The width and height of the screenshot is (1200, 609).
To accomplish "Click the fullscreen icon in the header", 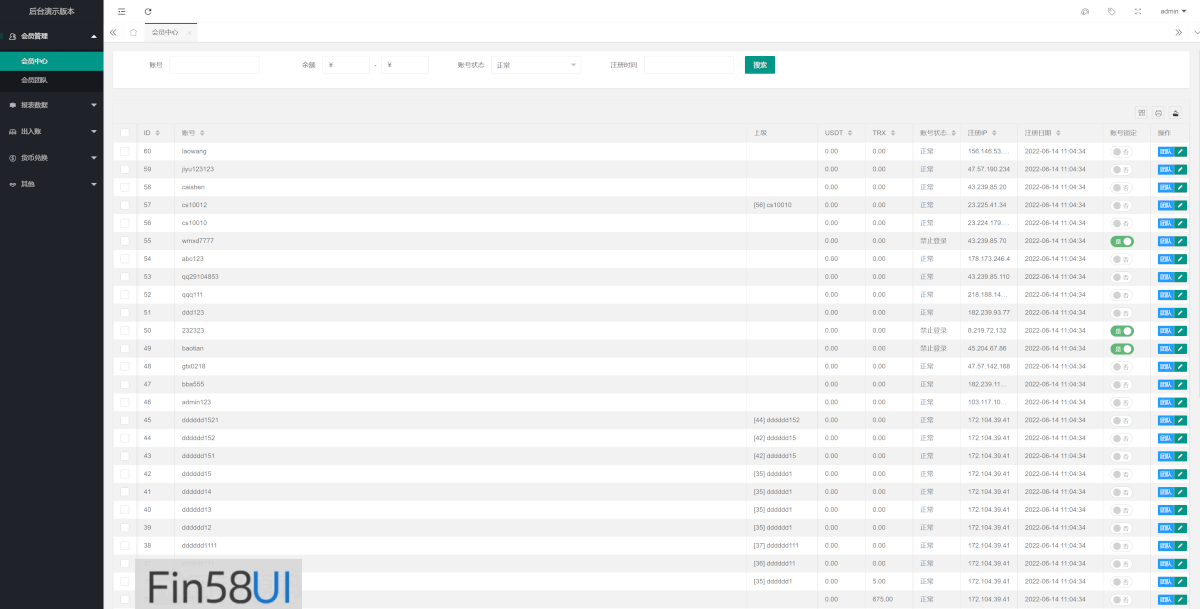I will pyautogui.click(x=1138, y=12).
